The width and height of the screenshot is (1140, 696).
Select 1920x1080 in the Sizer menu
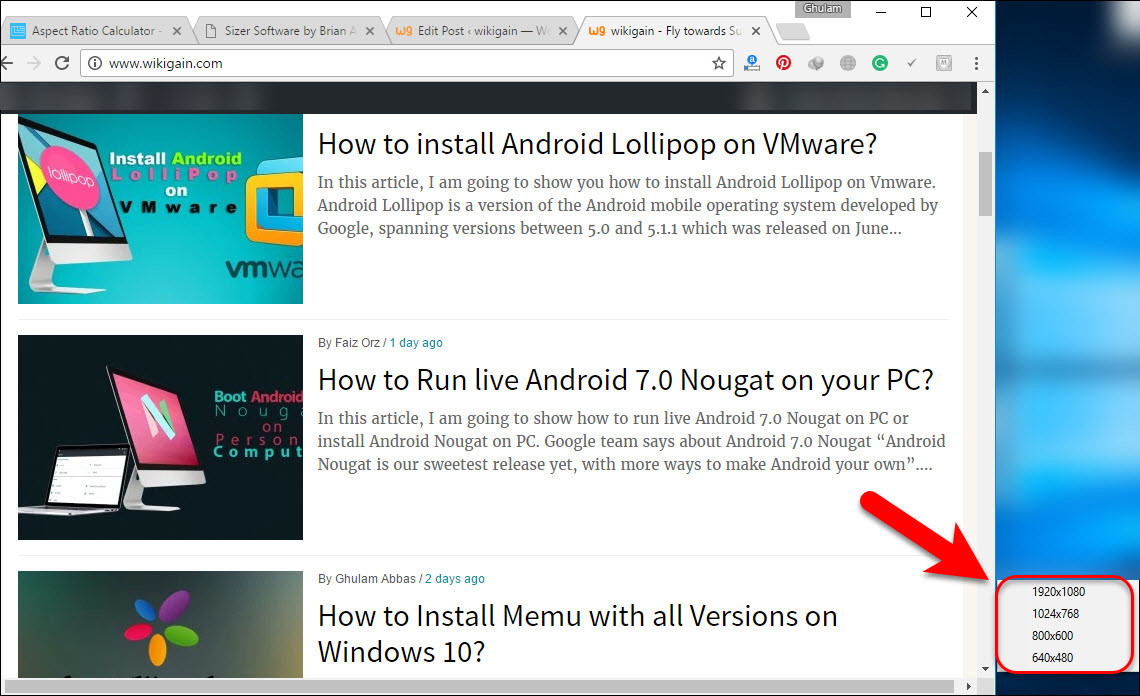tap(1059, 592)
